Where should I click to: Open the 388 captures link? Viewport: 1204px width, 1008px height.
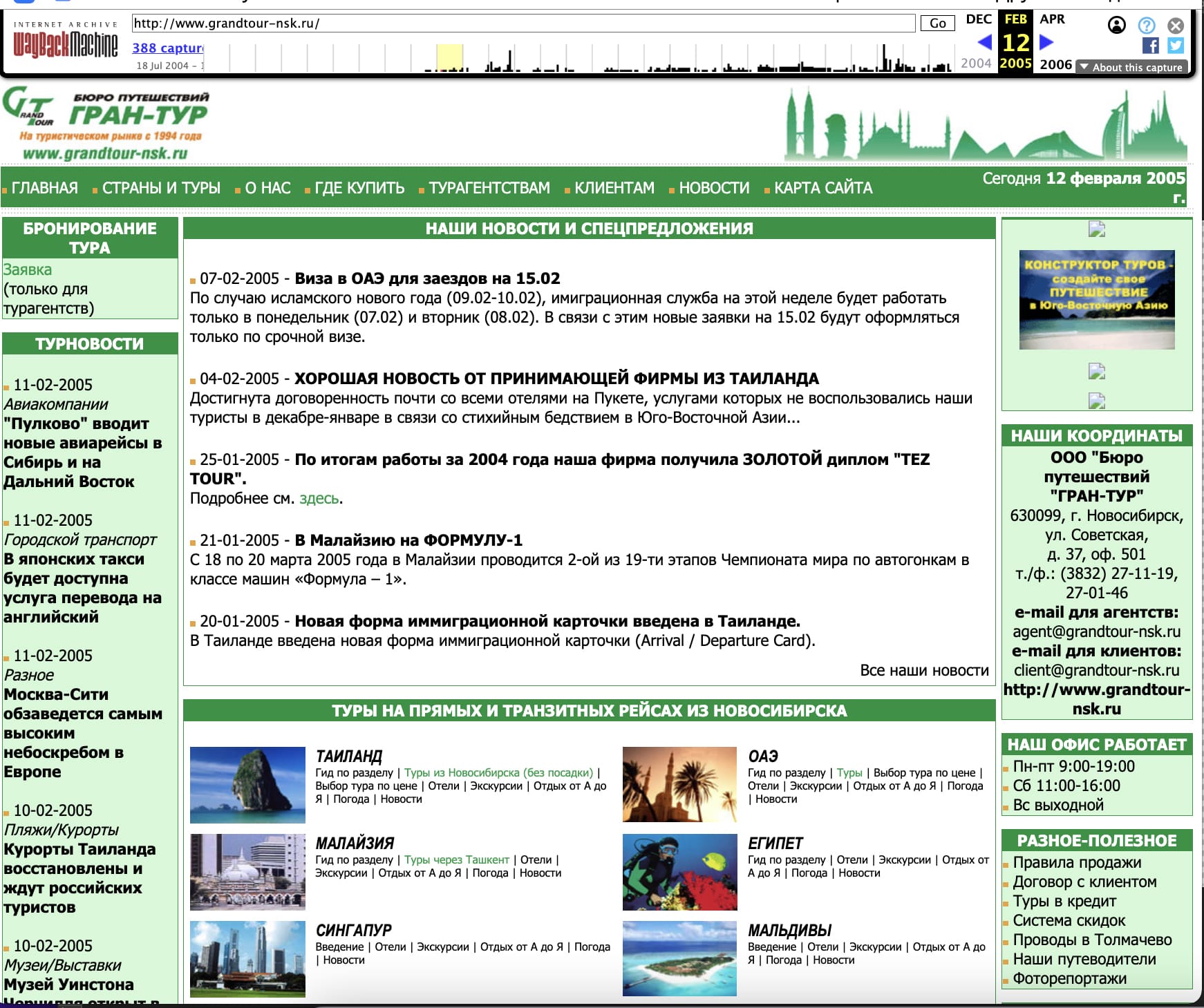click(168, 48)
